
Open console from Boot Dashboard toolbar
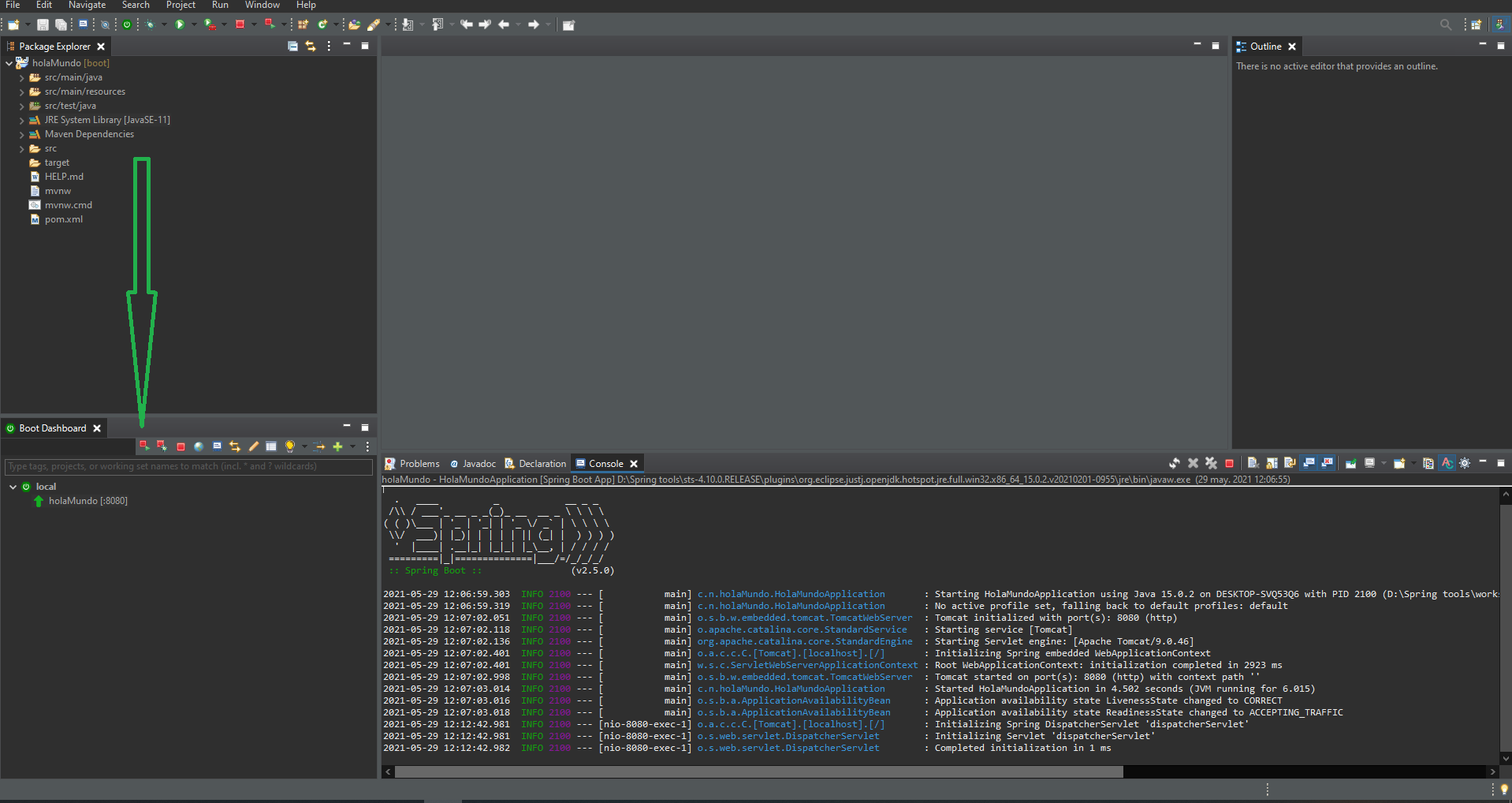pos(217,446)
